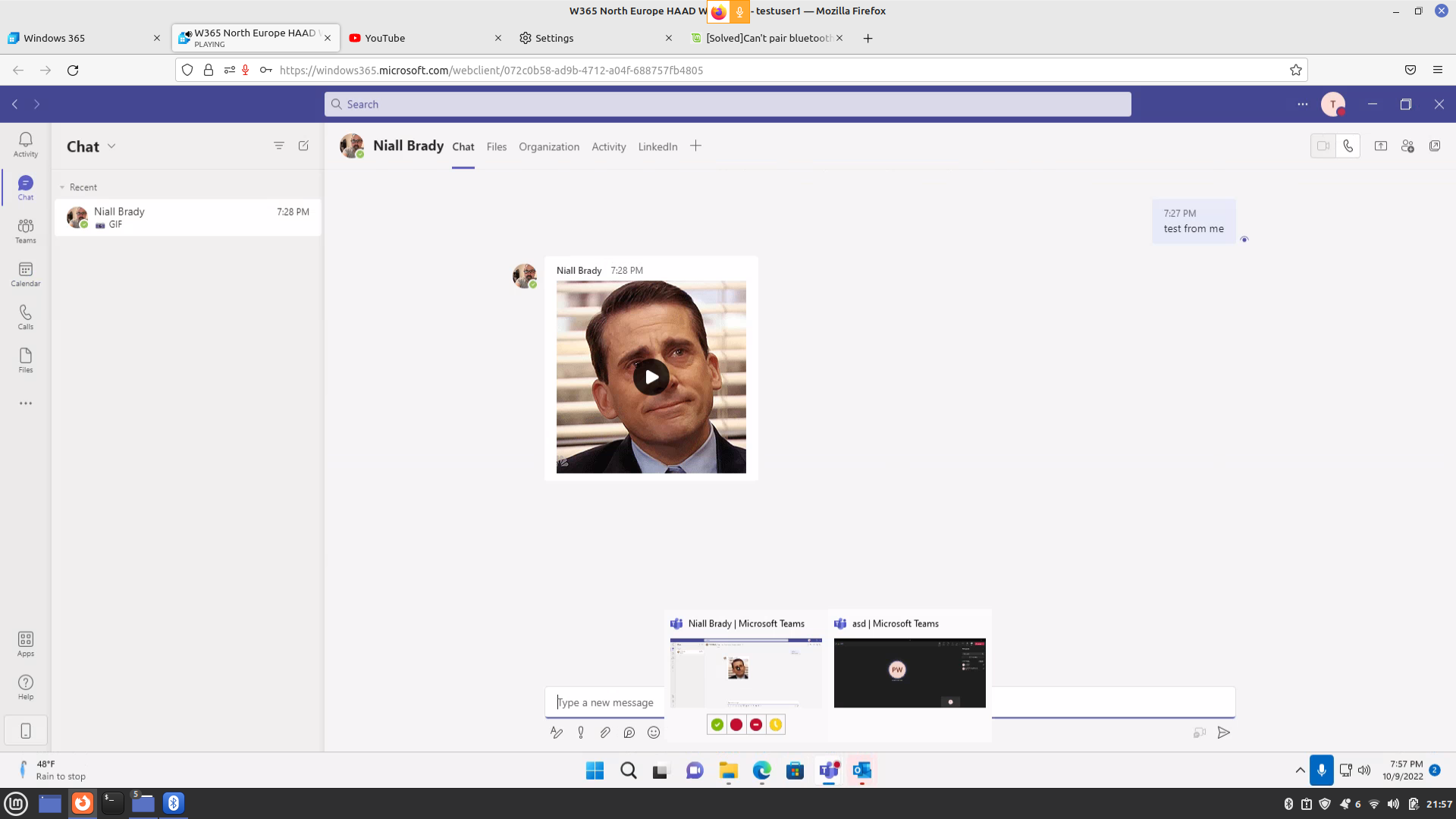Select yellow away status swatch
Screen dimensions: 1456x819
coord(775,725)
